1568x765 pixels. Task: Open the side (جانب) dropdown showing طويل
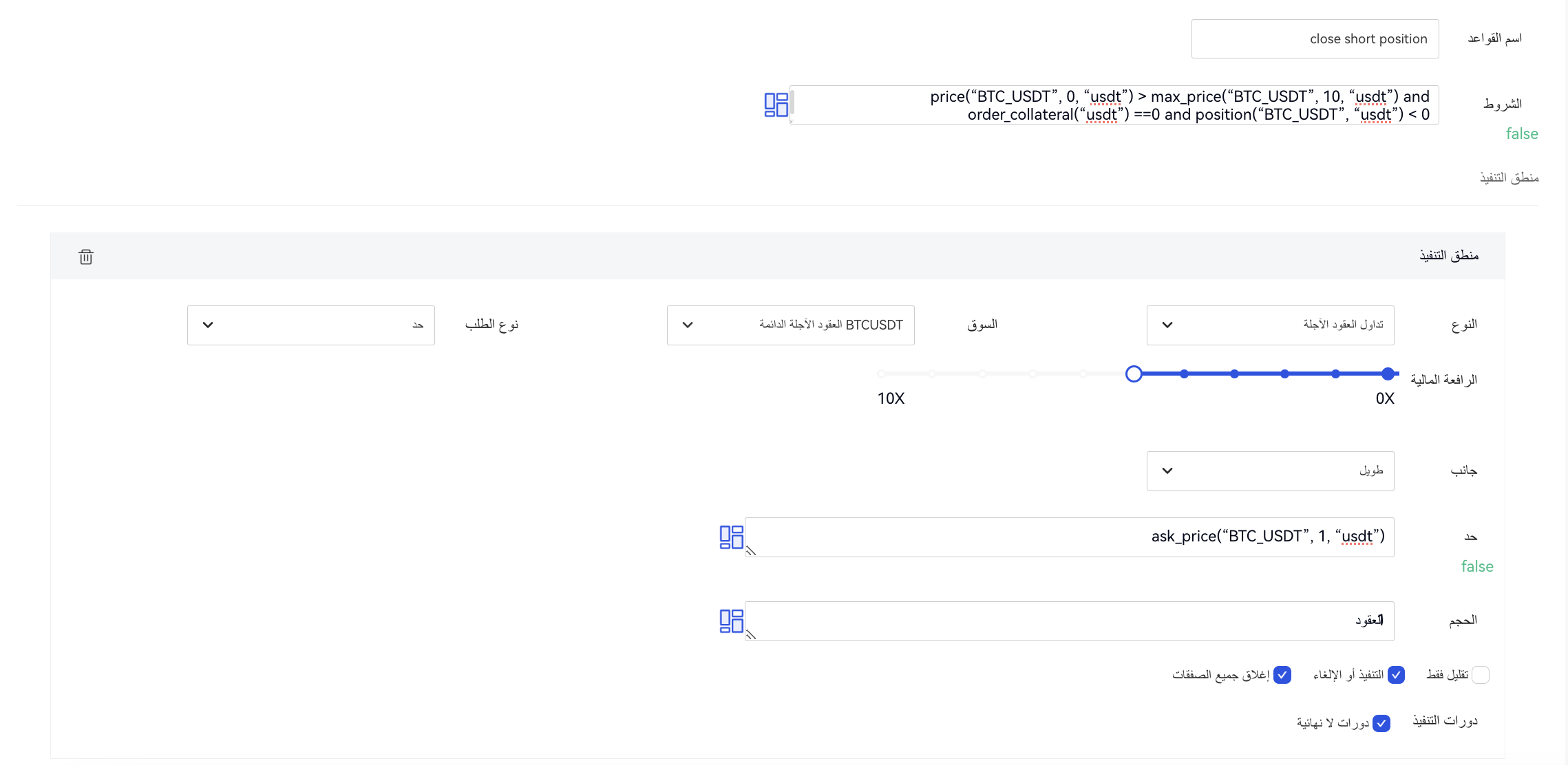tap(1270, 471)
